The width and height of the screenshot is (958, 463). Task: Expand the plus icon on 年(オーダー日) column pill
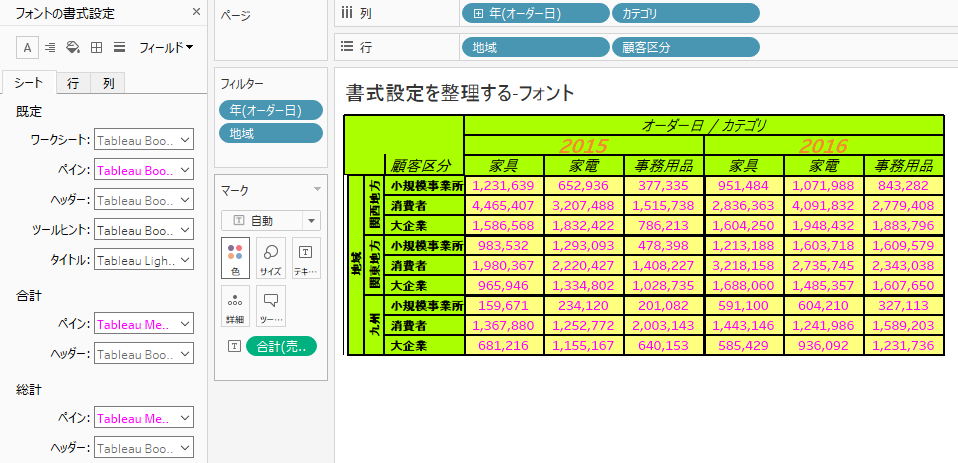[478, 13]
